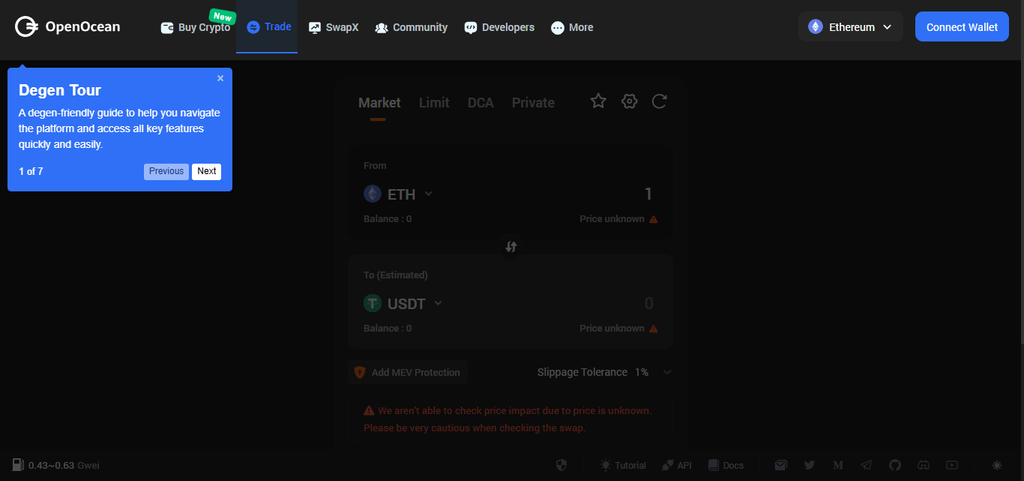Open the Telegram icon link
Viewport: 1024px width, 481px height.
click(x=866, y=465)
